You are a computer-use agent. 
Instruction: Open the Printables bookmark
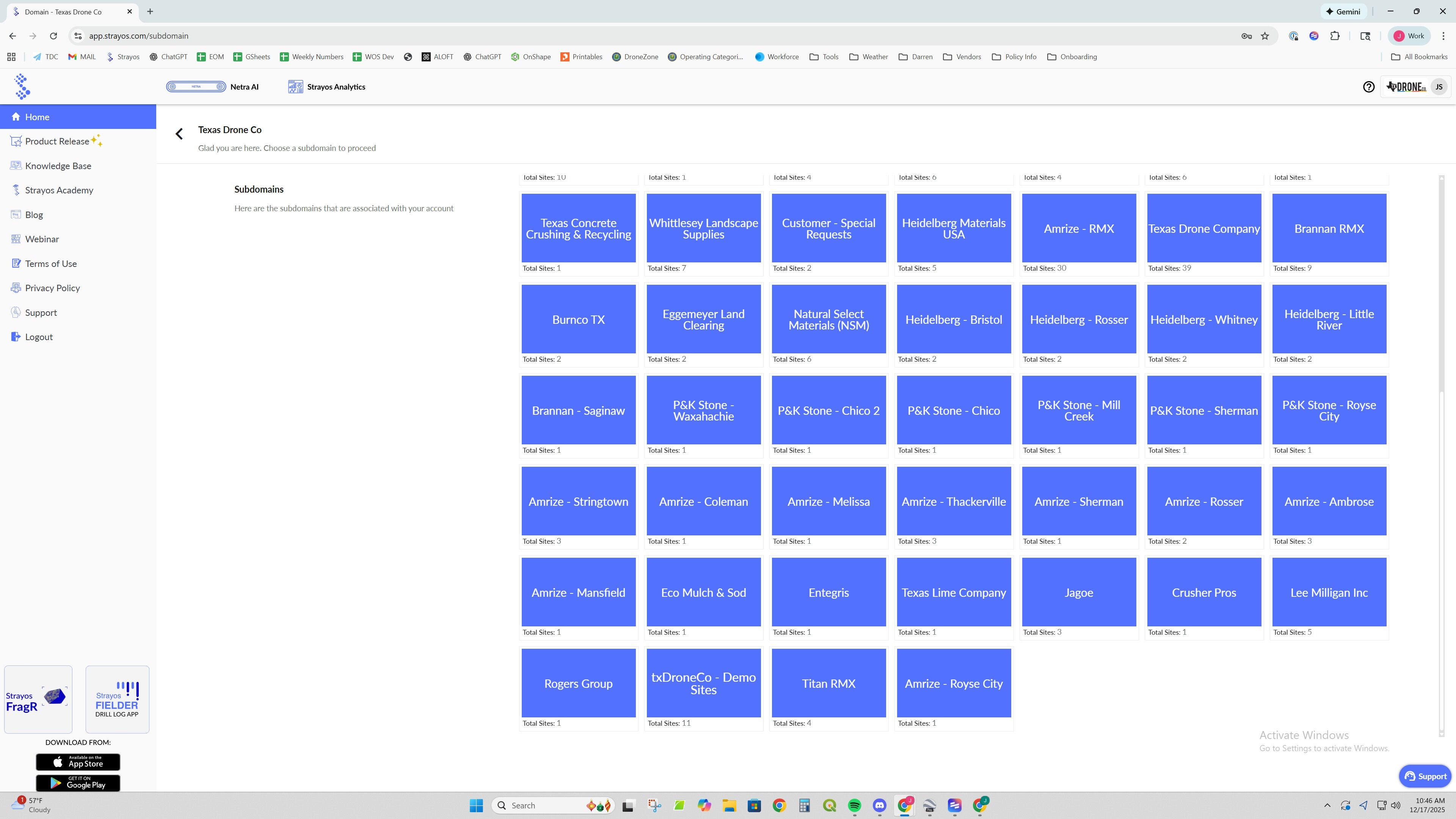pos(581,56)
